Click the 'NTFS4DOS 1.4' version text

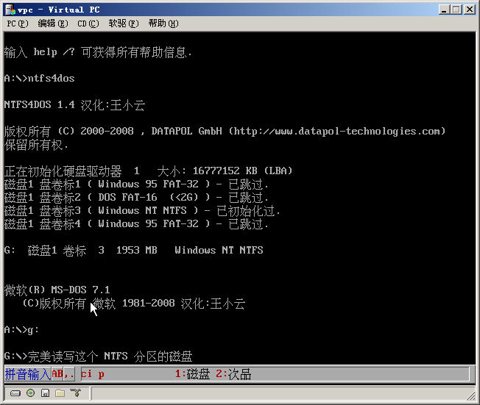click(x=39, y=105)
